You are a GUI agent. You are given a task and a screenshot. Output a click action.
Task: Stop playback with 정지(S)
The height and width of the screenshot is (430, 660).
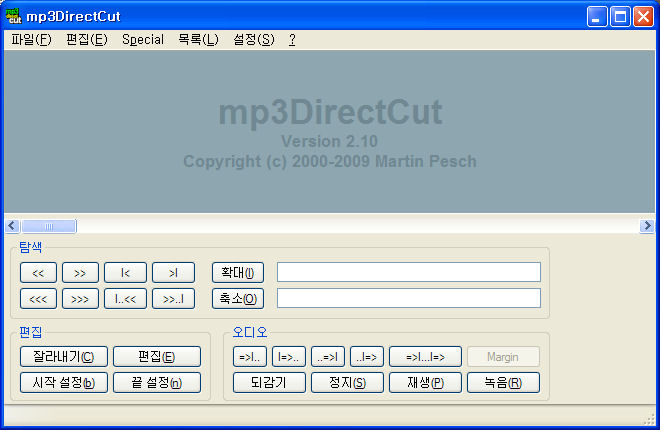click(x=347, y=382)
